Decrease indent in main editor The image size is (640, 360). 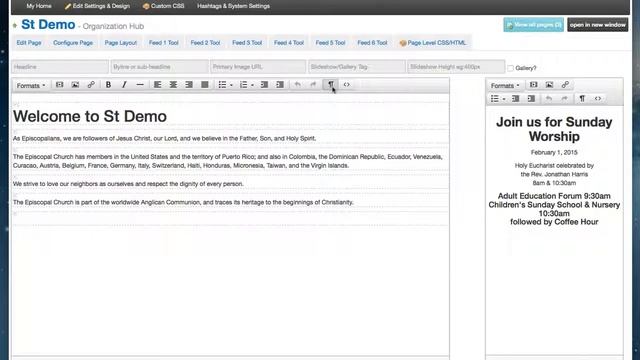click(x=264, y=85)
